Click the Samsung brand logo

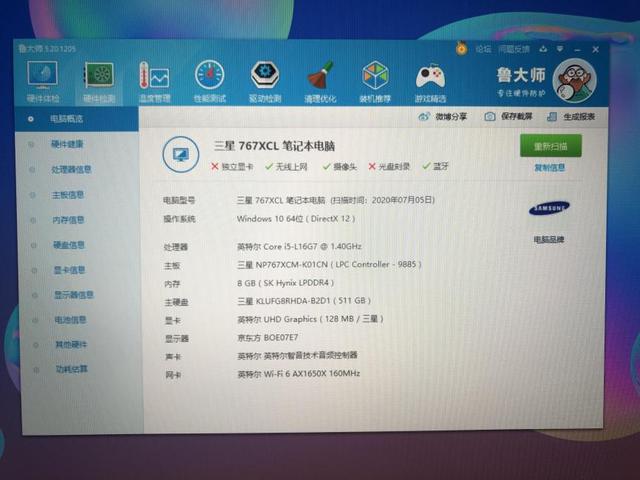click(549, 208)
